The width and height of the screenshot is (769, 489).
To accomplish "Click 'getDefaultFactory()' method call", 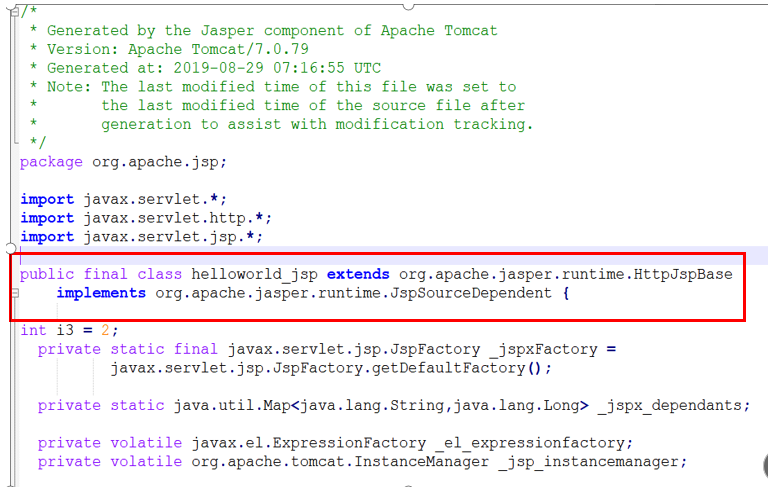I will click(x=456, y=368).
